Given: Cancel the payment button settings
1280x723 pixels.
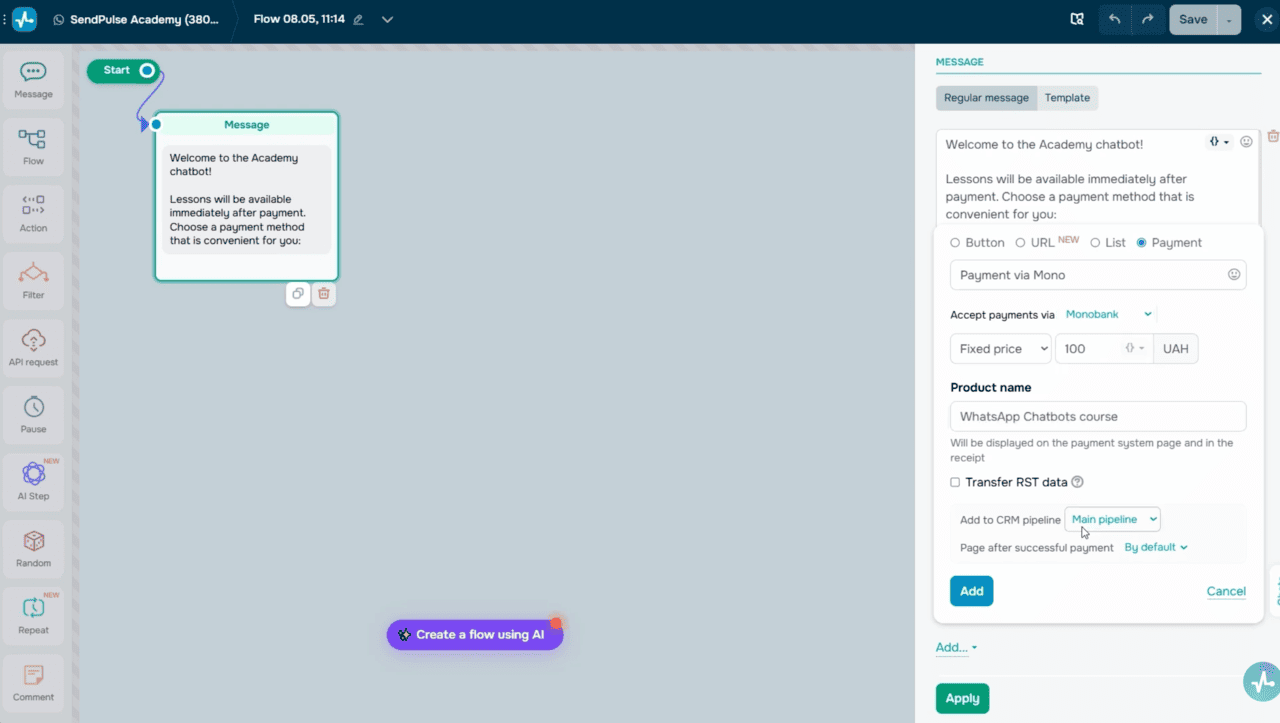Looking at the screenshot, I should 1226,591.
